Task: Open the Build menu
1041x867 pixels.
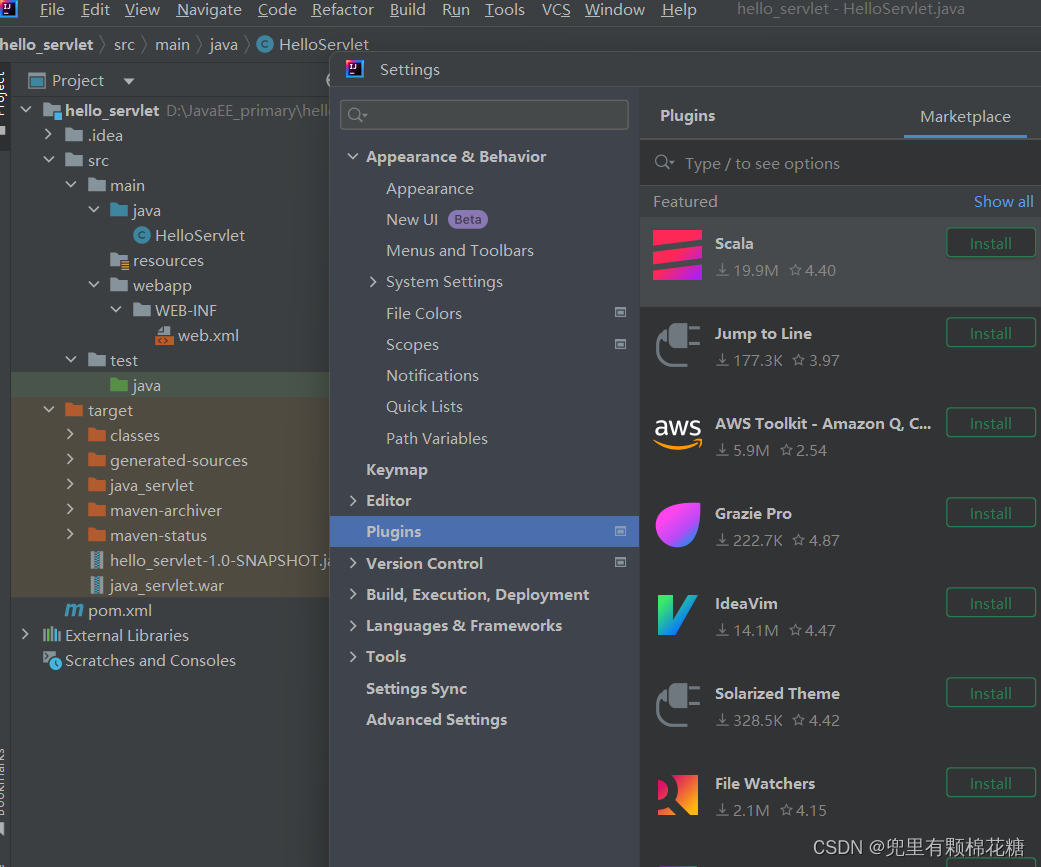Action: tap(408, 10)
